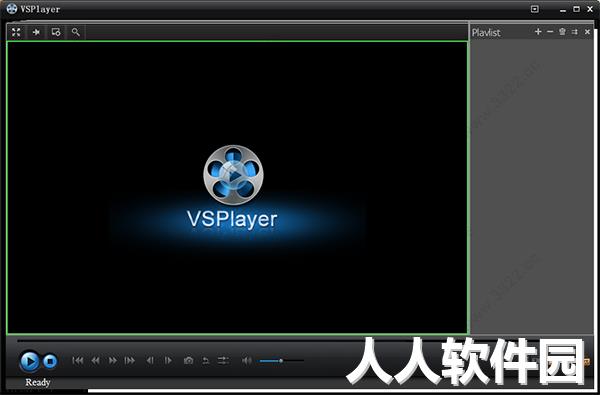Stop playback with the blue Stop button
The height and width of the screenshot is (395, 600).
(x=50, y=361)
